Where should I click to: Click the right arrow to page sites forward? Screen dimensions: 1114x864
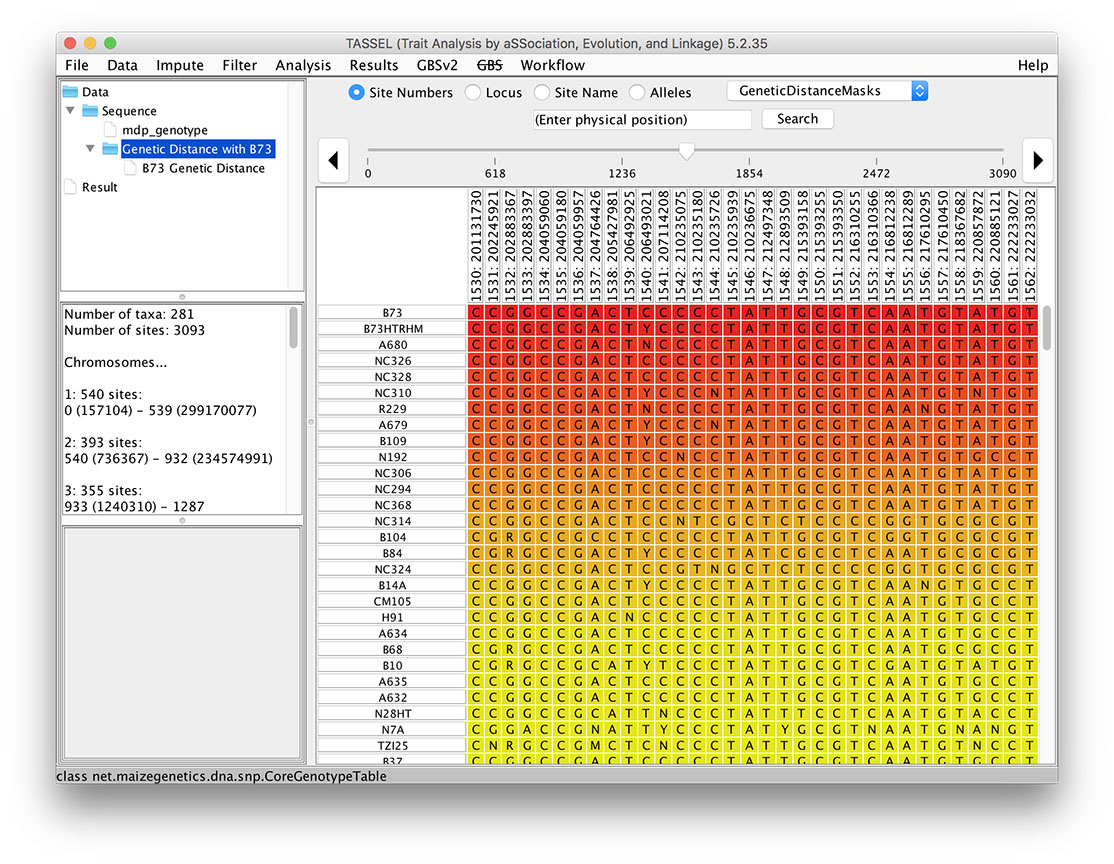pos(1038,161)
